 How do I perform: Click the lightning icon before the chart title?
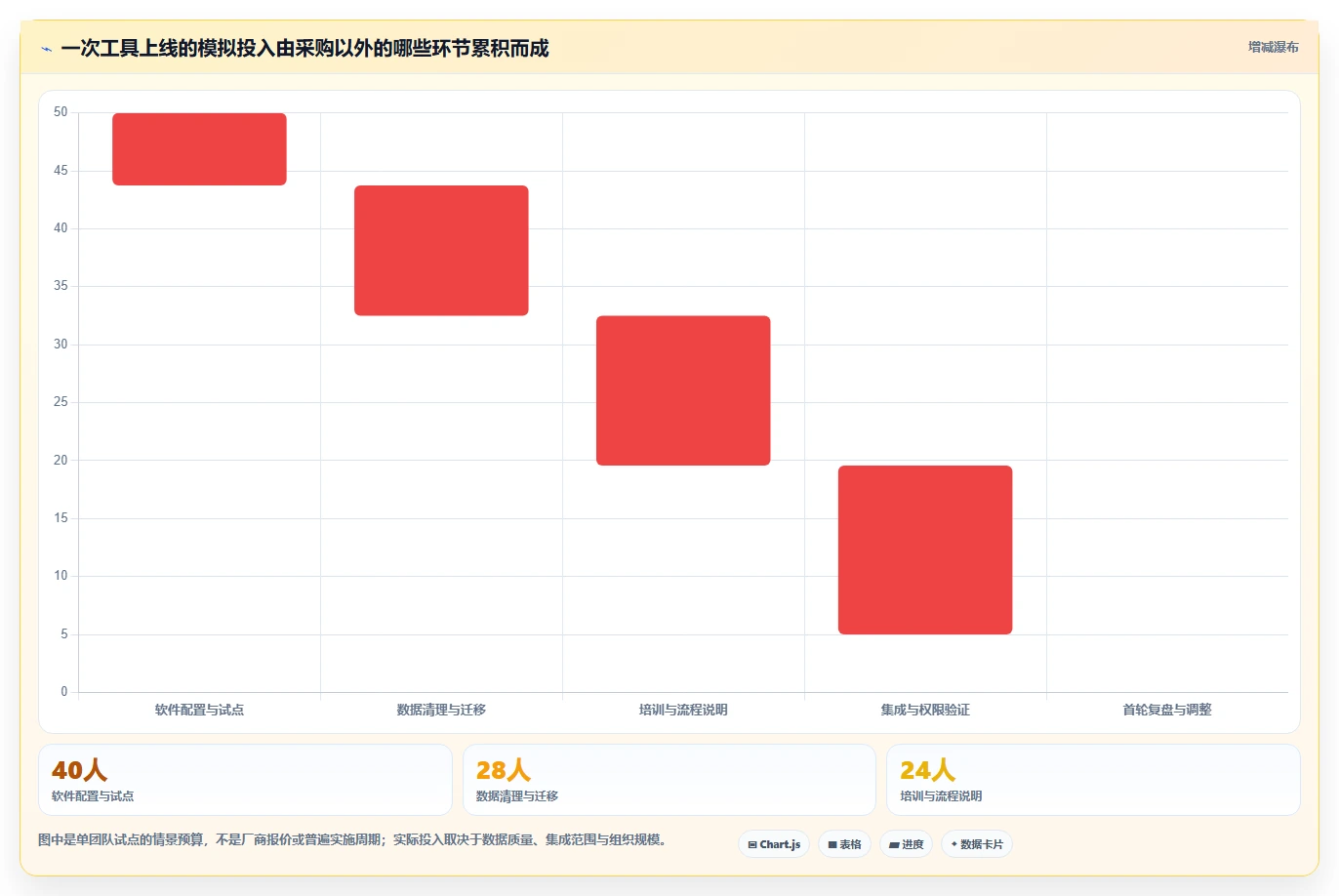46,49
